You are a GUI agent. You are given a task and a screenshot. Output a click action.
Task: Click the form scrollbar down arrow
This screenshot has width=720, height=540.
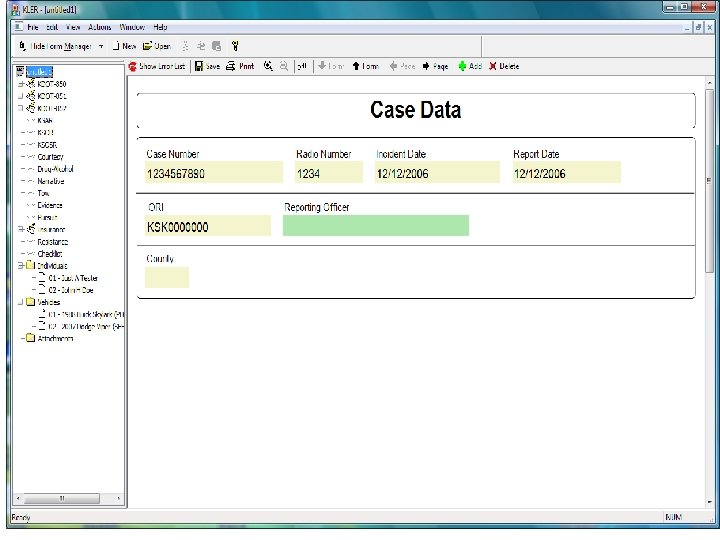pyautogui.click(x=709, y=502)
